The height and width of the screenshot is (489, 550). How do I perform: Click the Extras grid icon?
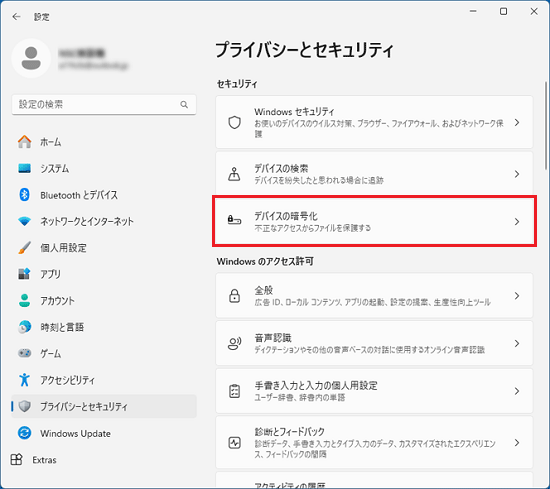(16, 460)
